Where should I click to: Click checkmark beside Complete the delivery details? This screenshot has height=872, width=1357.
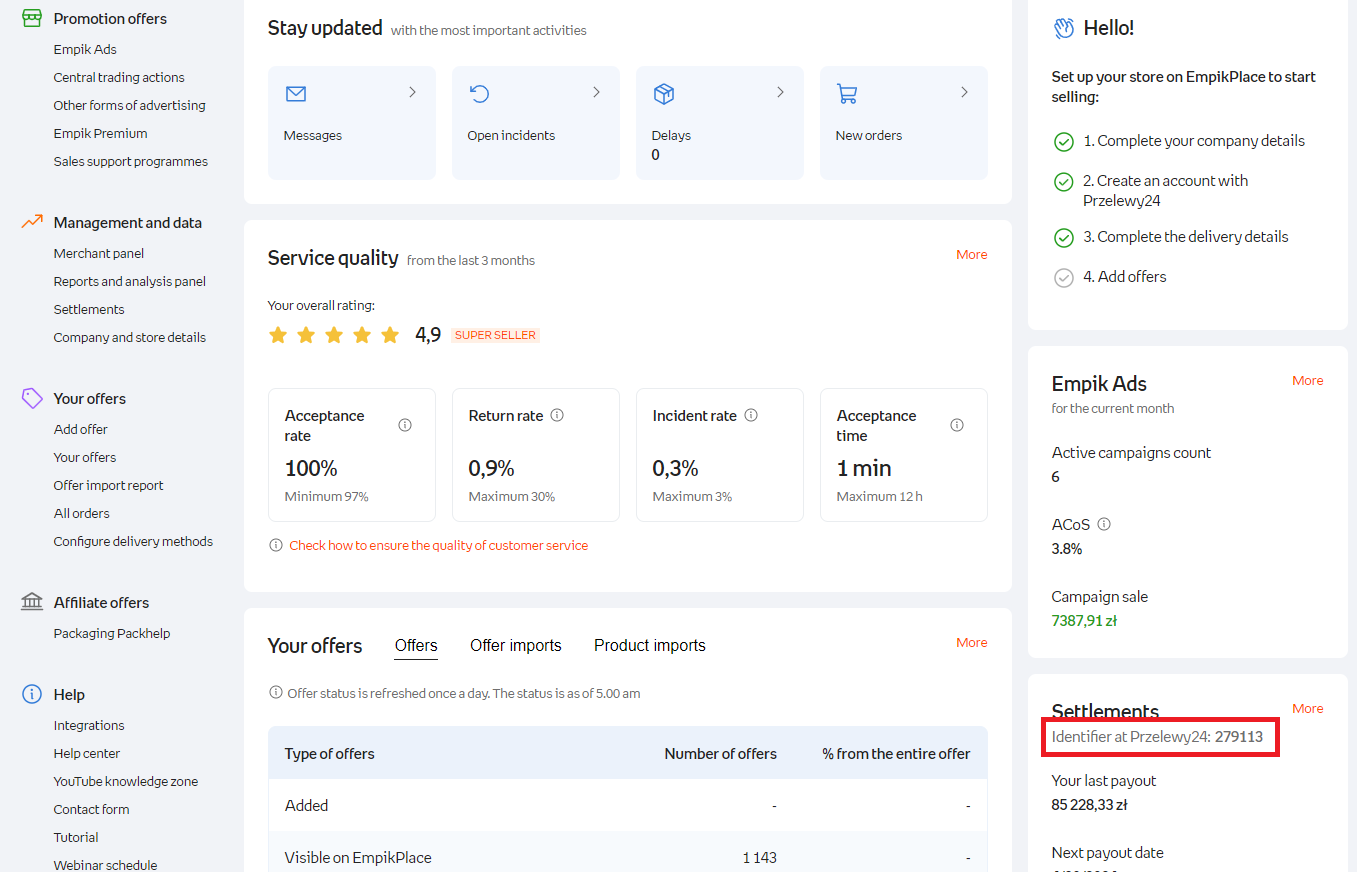tap(1064, 238)
